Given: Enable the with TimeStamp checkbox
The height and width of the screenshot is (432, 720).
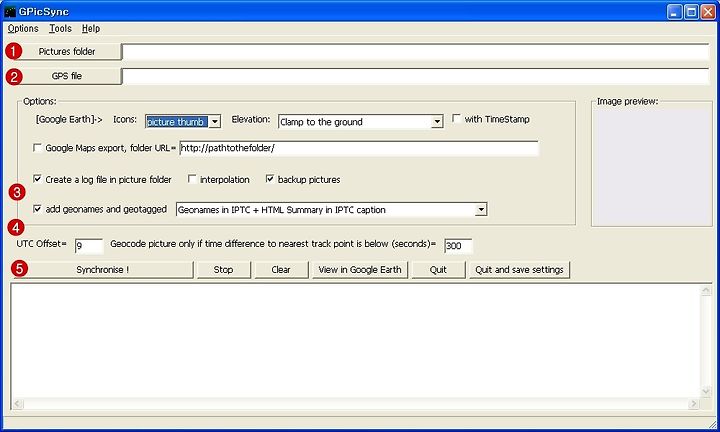Looking at the screenshot, I should pyautogui.click(x=456, y=118).
